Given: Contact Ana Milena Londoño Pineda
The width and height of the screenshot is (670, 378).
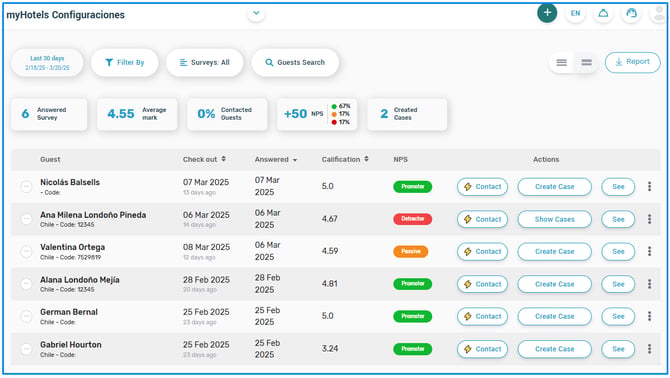Looking at the screenshot, I should pos(482,219).
